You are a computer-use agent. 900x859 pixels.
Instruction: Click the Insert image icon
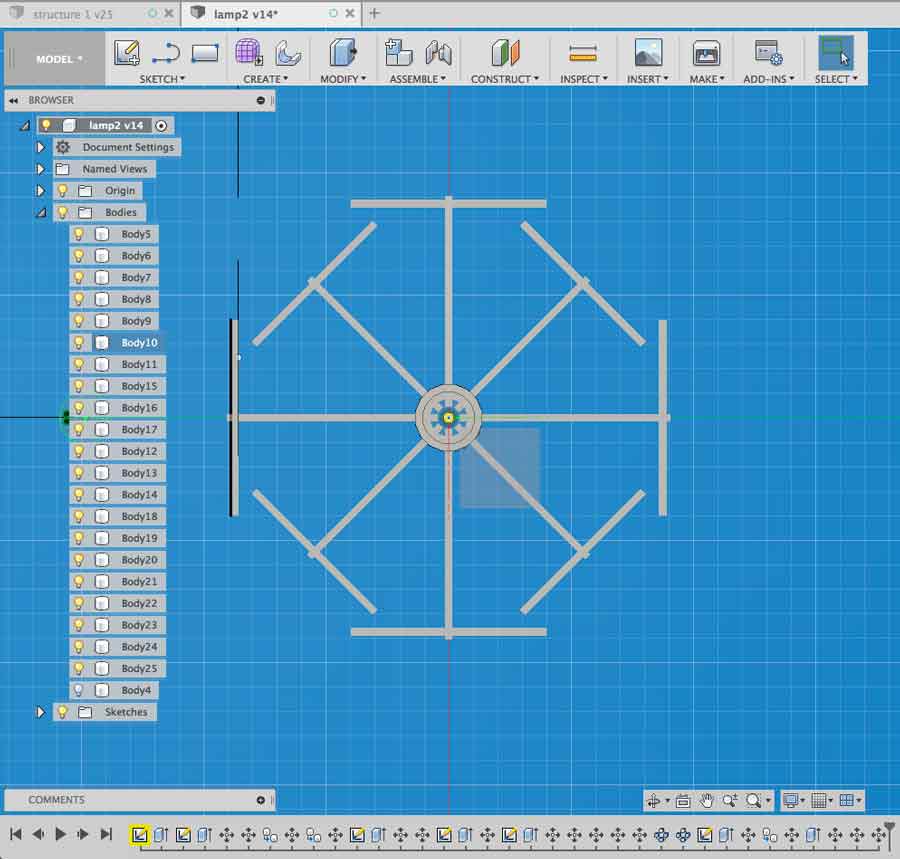tap(648, 53)
